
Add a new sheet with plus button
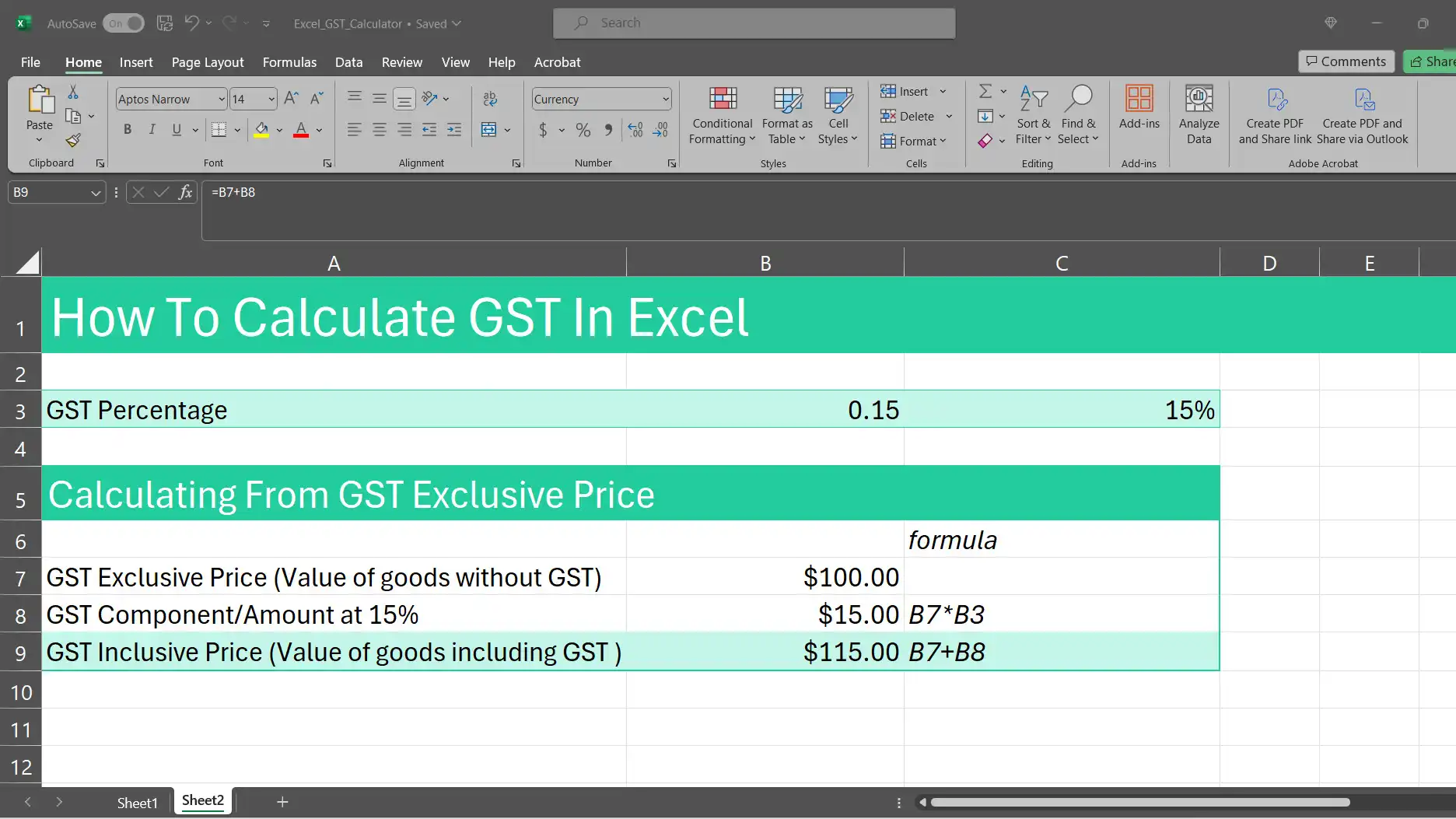click(282, 802)
